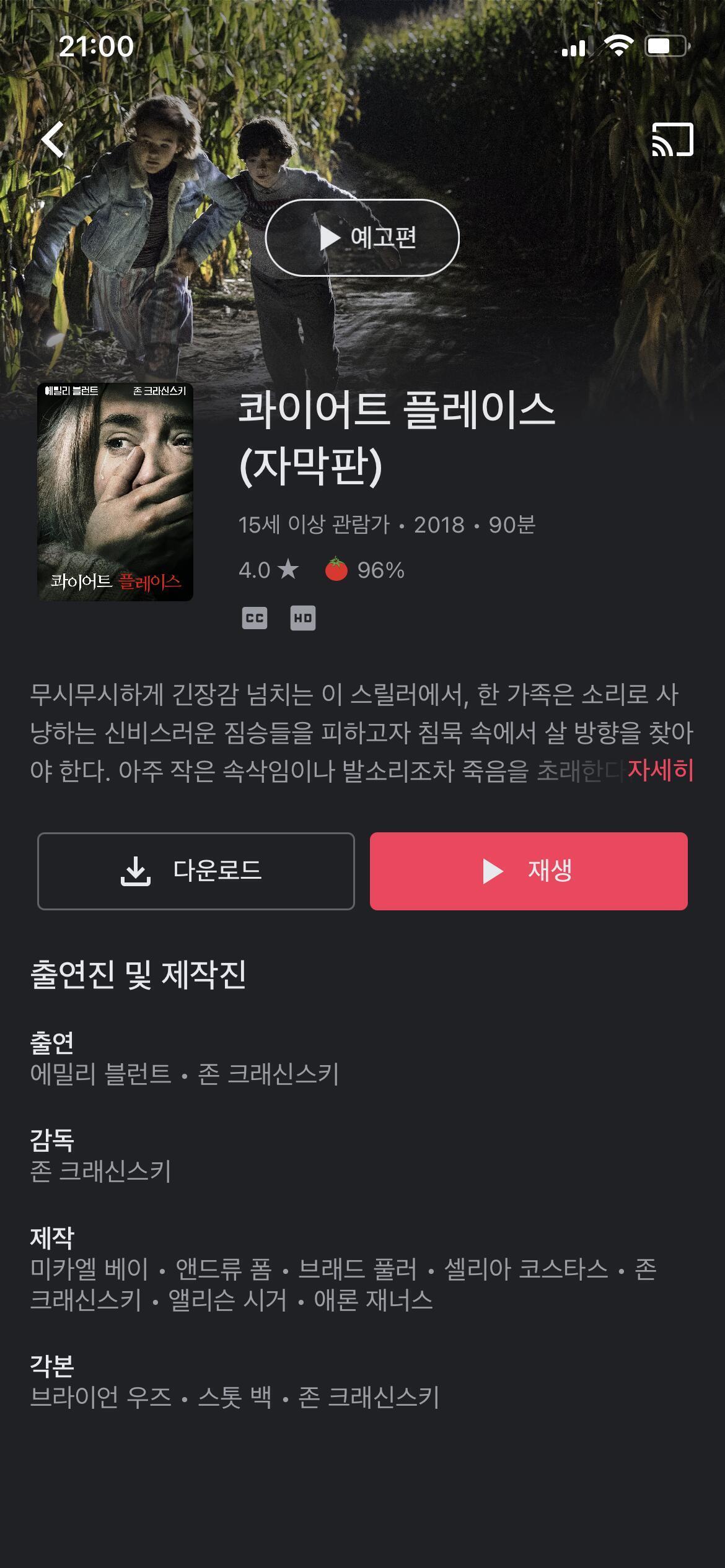Select producer 미카엘 베이

89,1269
